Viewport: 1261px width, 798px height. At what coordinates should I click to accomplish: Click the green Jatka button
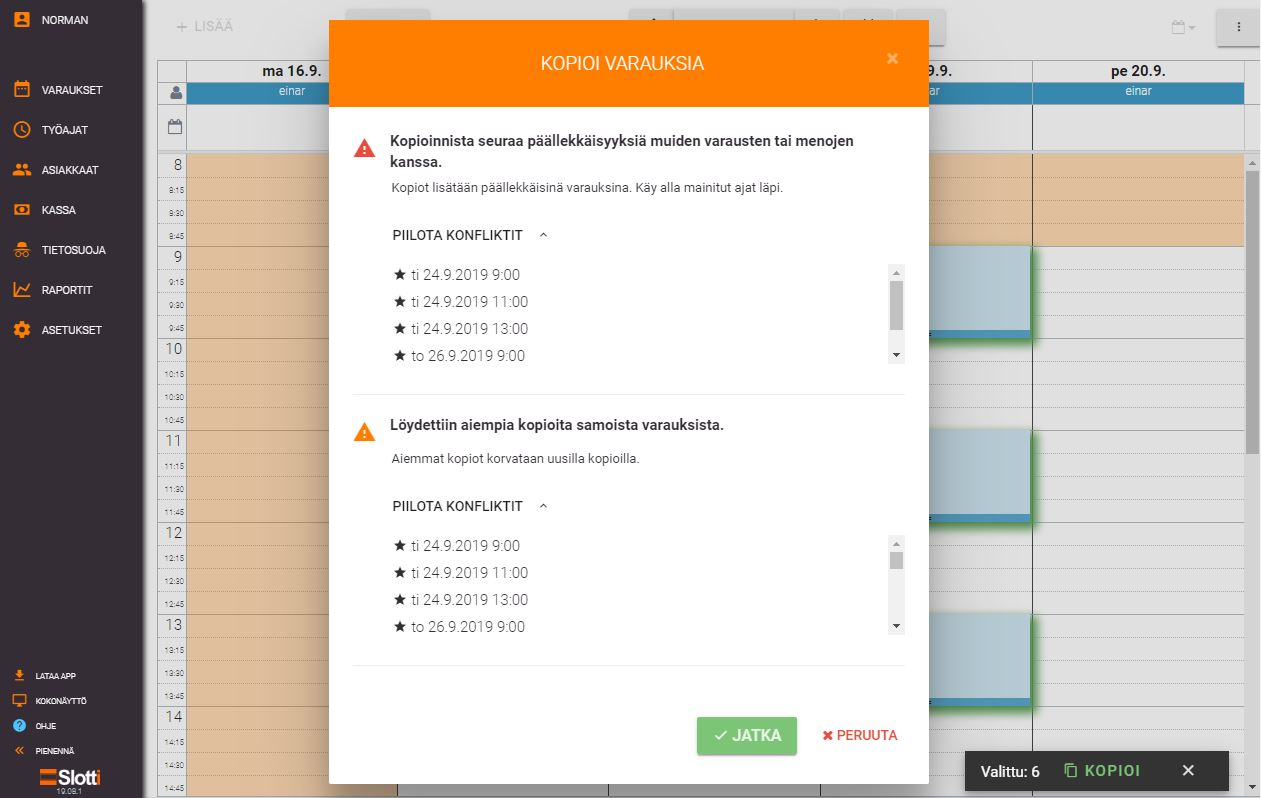coord(747,735)
